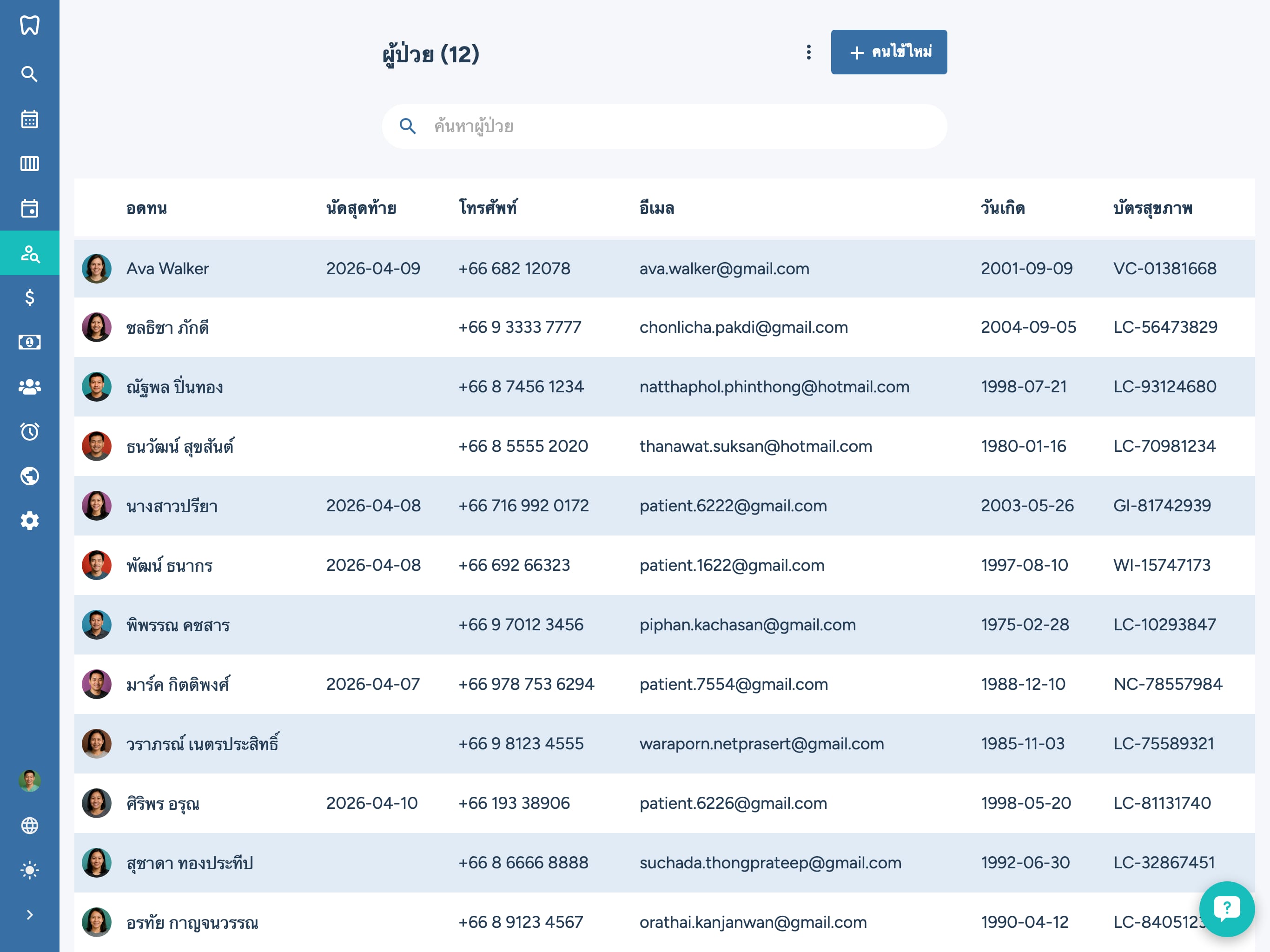Open the sidebar search icon
Viewport: 1270px width, 952px height.
29,74
